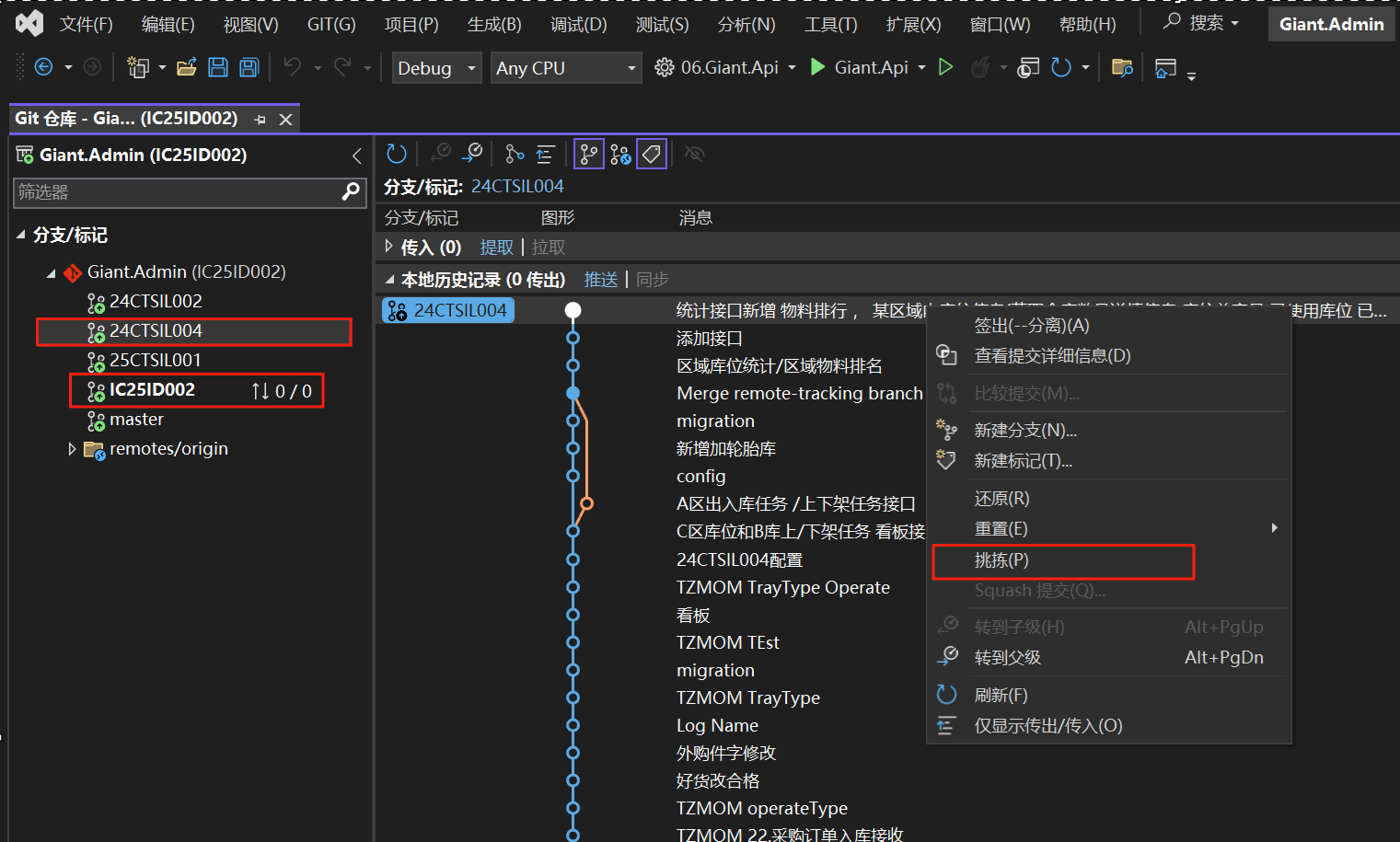Click the Find in Files folder icon

(1122, 67)
